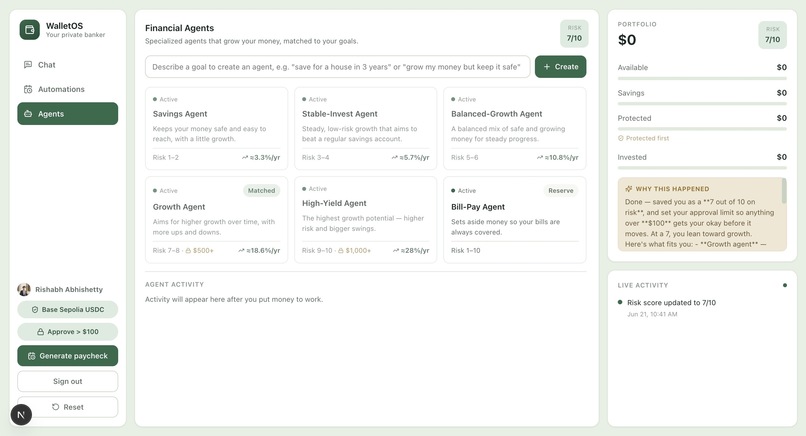Click the Available balance progress bar
Viewport: 806px width, 436px height.
point(702,79)
